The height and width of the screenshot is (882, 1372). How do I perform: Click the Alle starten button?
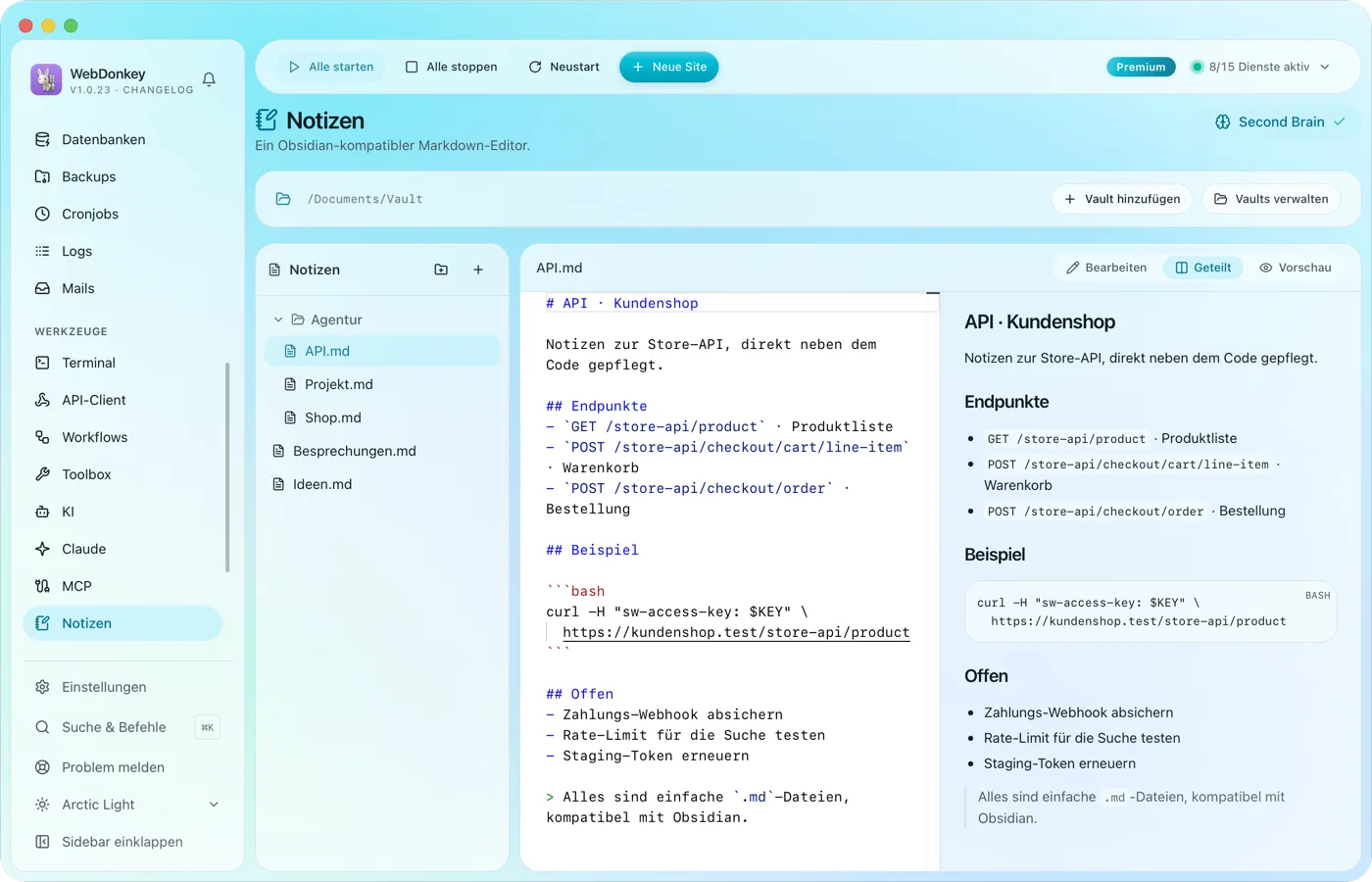pos(331,67)
